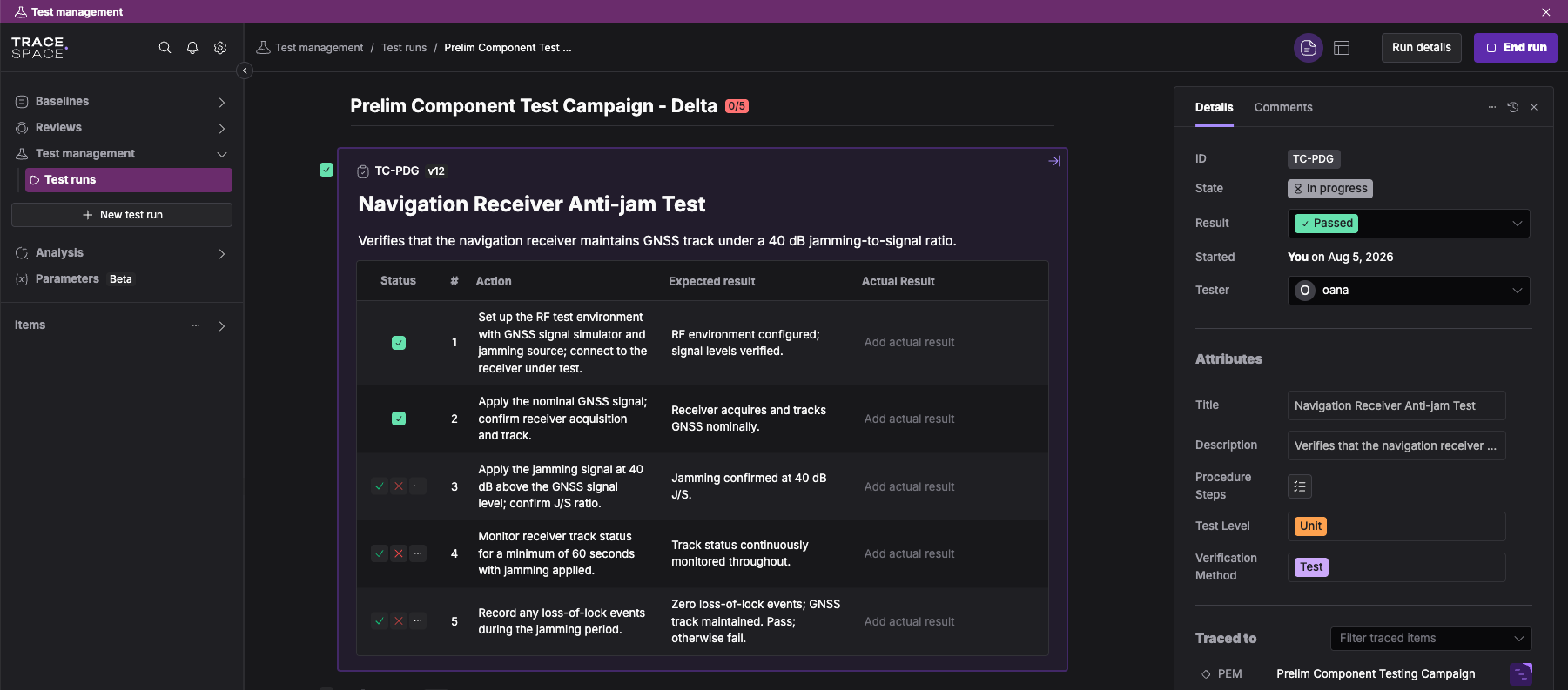
Task: Click the Navigation Receiver Anti-jam Test heading
Action: tap(532, 204)
